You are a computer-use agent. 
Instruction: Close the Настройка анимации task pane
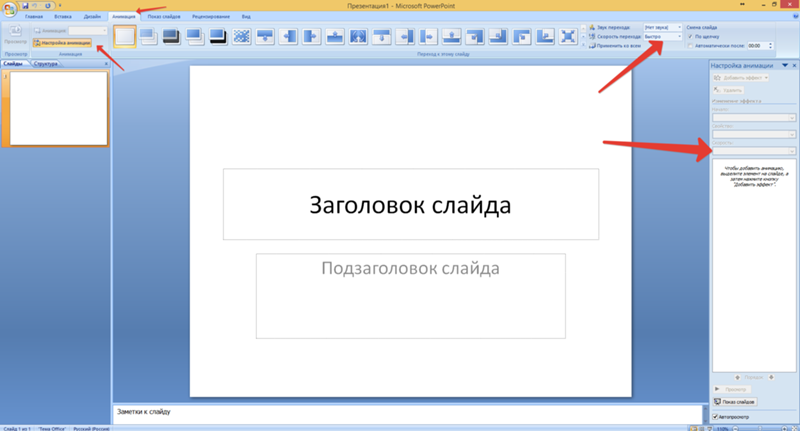[794, 65]
